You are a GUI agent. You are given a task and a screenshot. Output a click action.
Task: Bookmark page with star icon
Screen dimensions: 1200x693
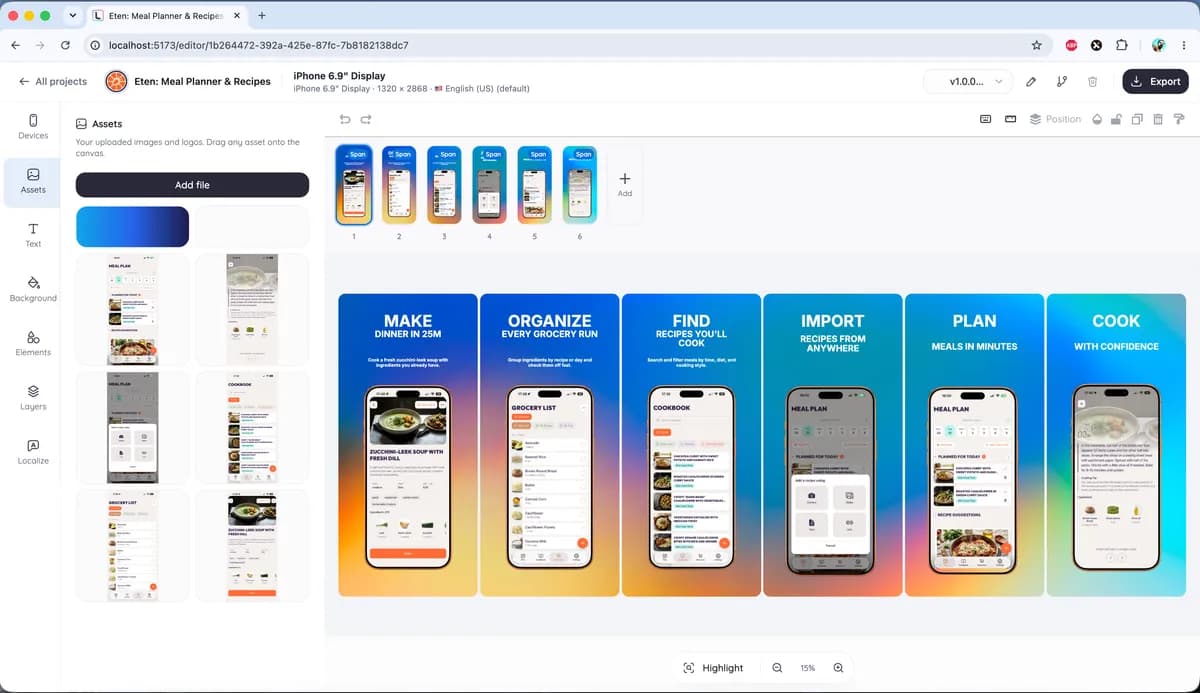pos(1036,45)
